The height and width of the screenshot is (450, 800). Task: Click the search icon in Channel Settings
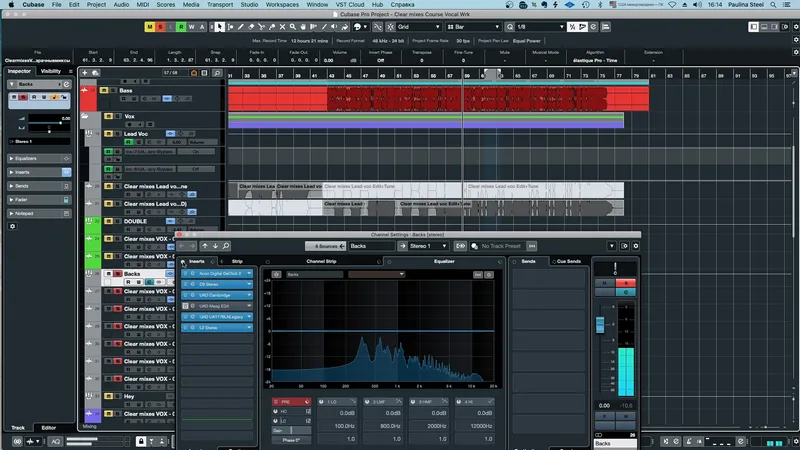[226, 246]
